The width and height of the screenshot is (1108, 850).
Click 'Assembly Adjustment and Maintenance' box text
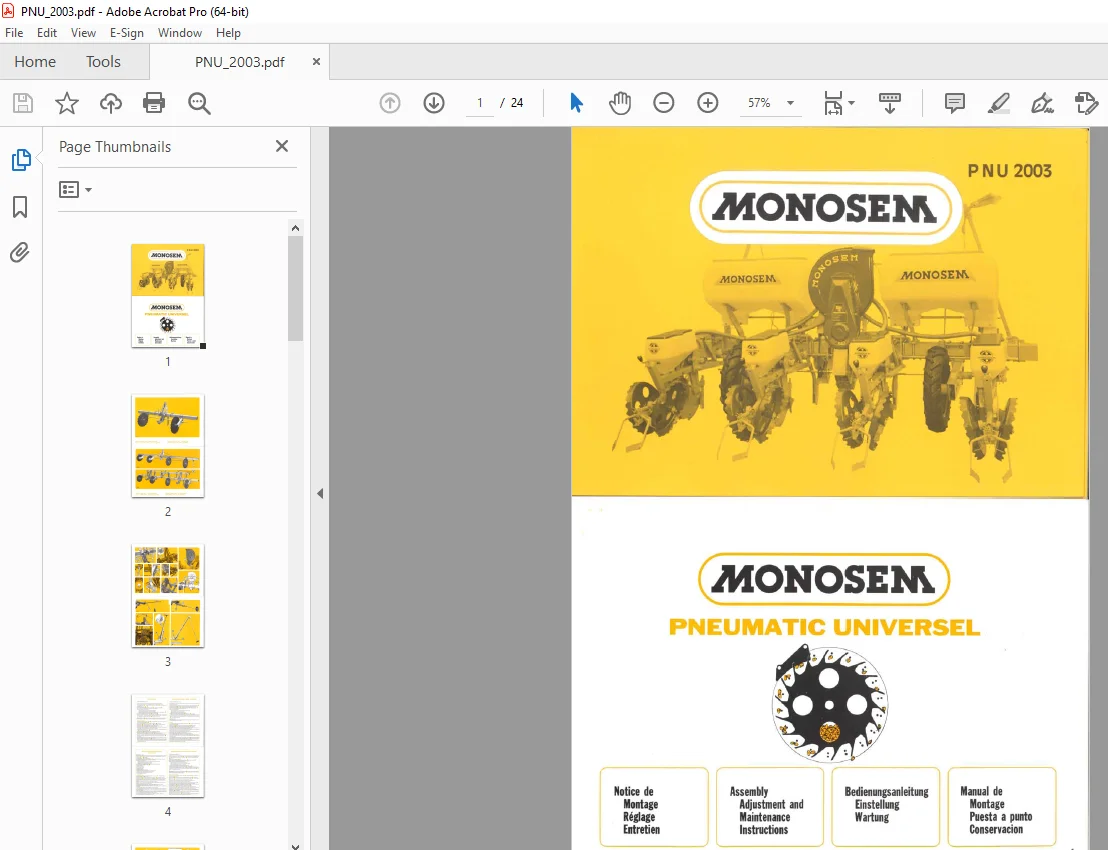tap(767, 804)
